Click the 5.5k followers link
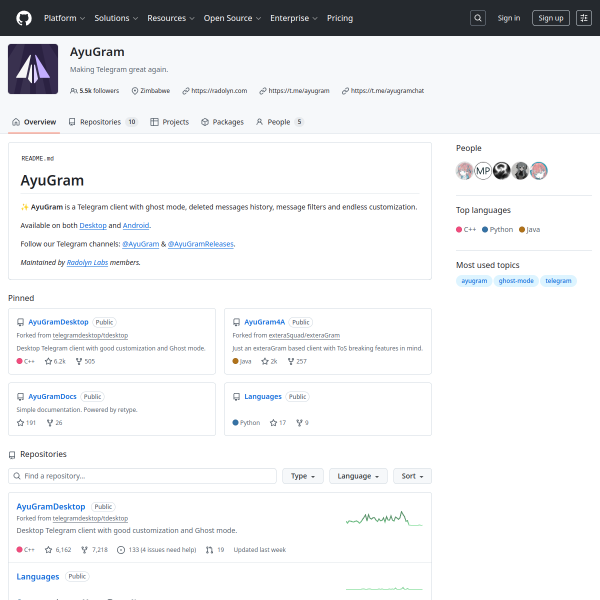 (95, 91)
